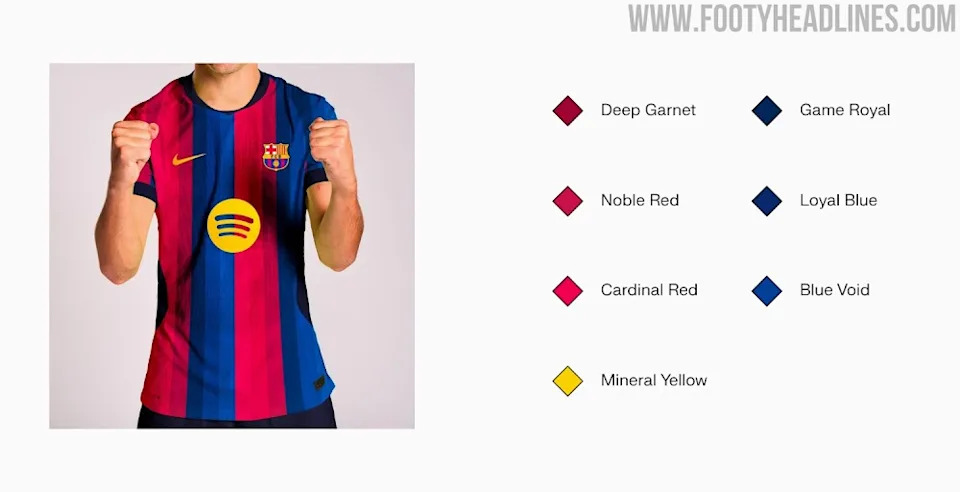Select the Noble Red diamond swatch
The width and height of the screenshot is (960, 492).
pos(568,201)
